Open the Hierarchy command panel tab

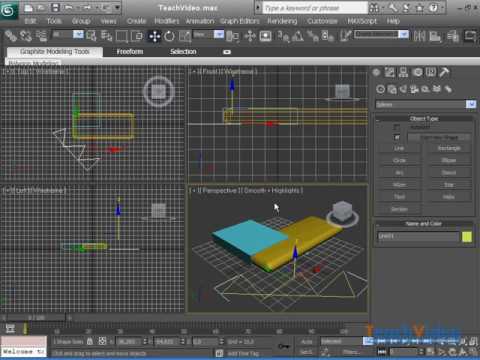click(403, 72)
